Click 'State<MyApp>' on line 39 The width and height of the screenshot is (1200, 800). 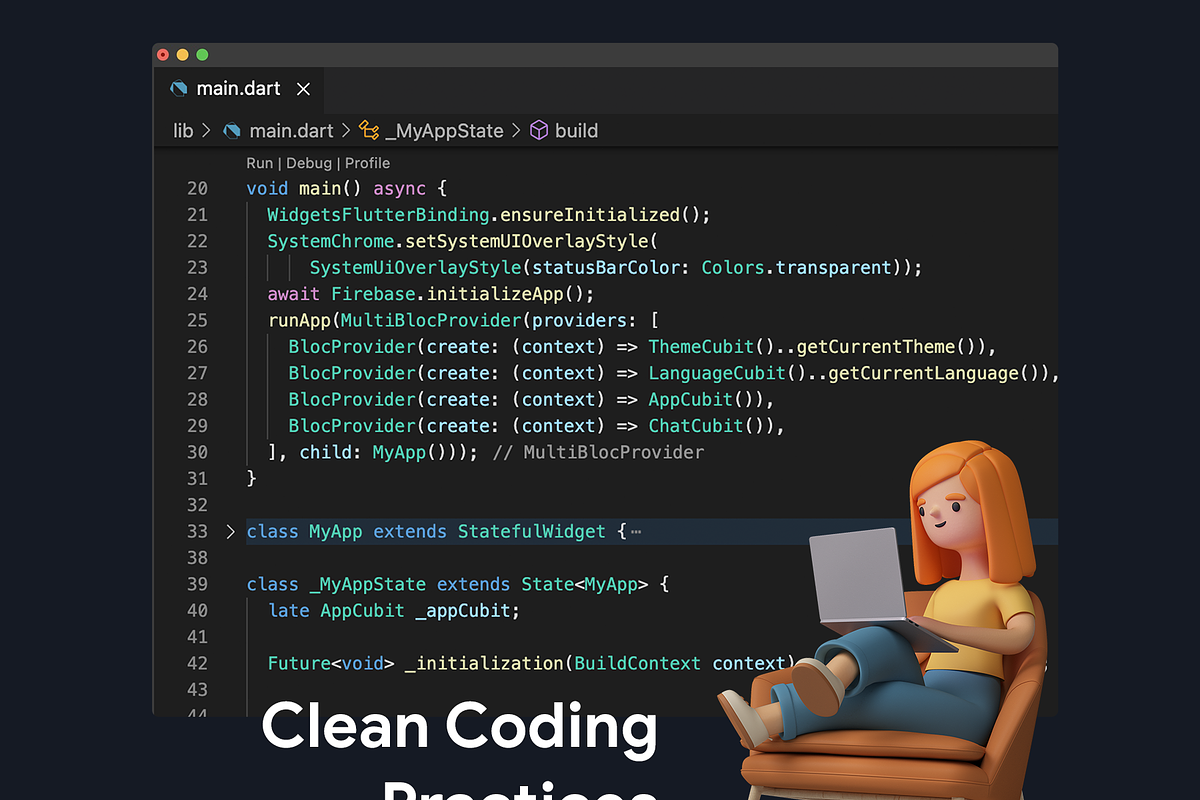click(x=585, y=584)
